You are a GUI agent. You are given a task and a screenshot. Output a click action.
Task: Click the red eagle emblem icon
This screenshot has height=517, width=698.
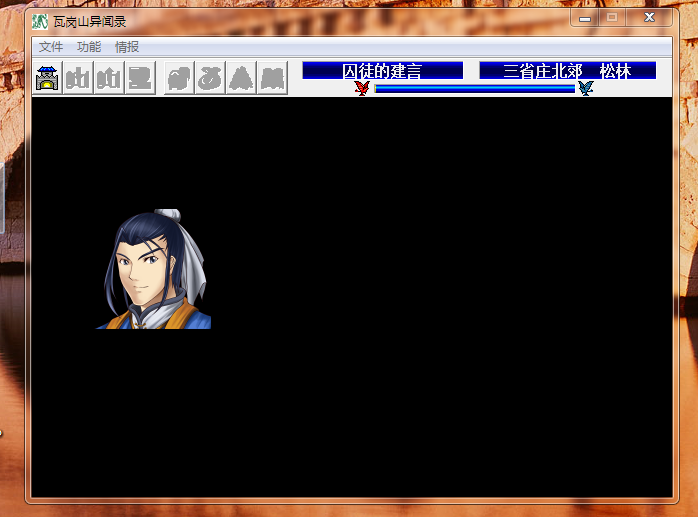click(x=362, y=88)
